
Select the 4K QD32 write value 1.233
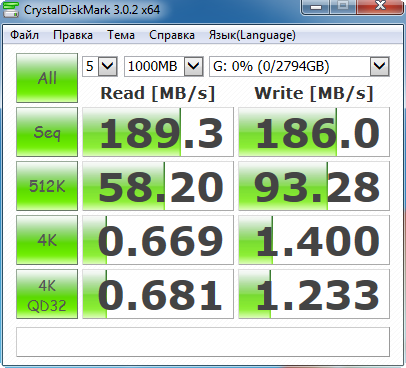pos(314,294)
